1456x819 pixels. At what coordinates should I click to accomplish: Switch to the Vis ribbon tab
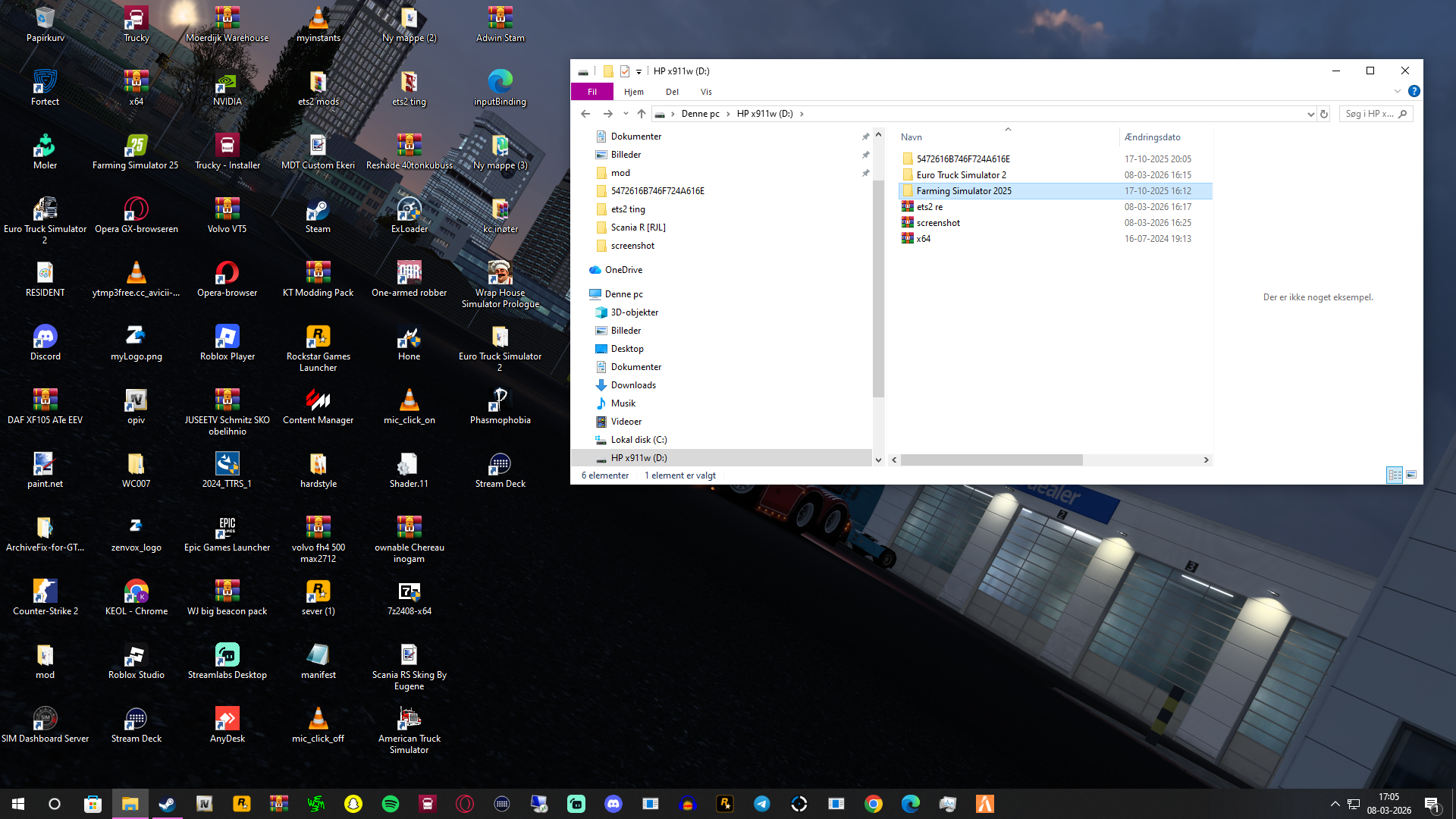click(706, 92)
